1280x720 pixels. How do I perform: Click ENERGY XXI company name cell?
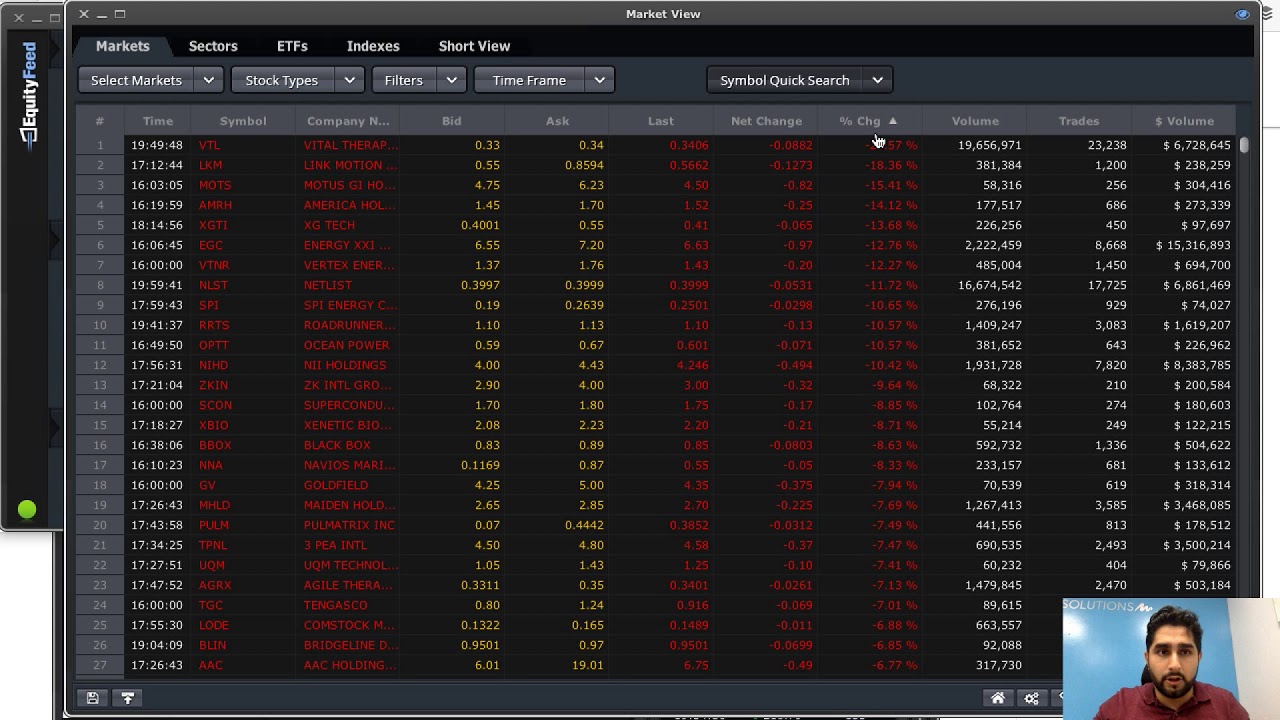coord(347,245)
